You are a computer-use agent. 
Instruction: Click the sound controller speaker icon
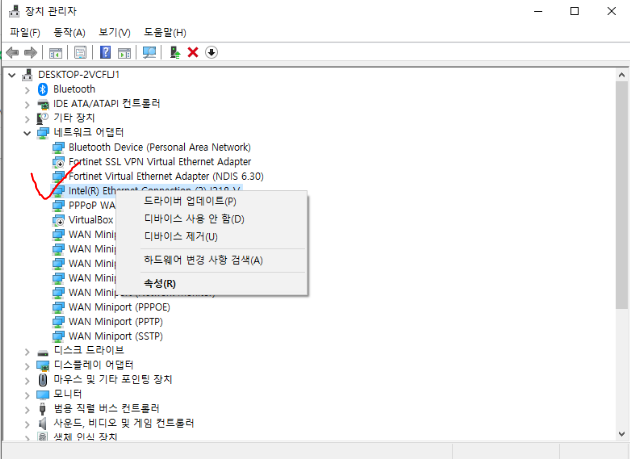[x=43, y=423]
